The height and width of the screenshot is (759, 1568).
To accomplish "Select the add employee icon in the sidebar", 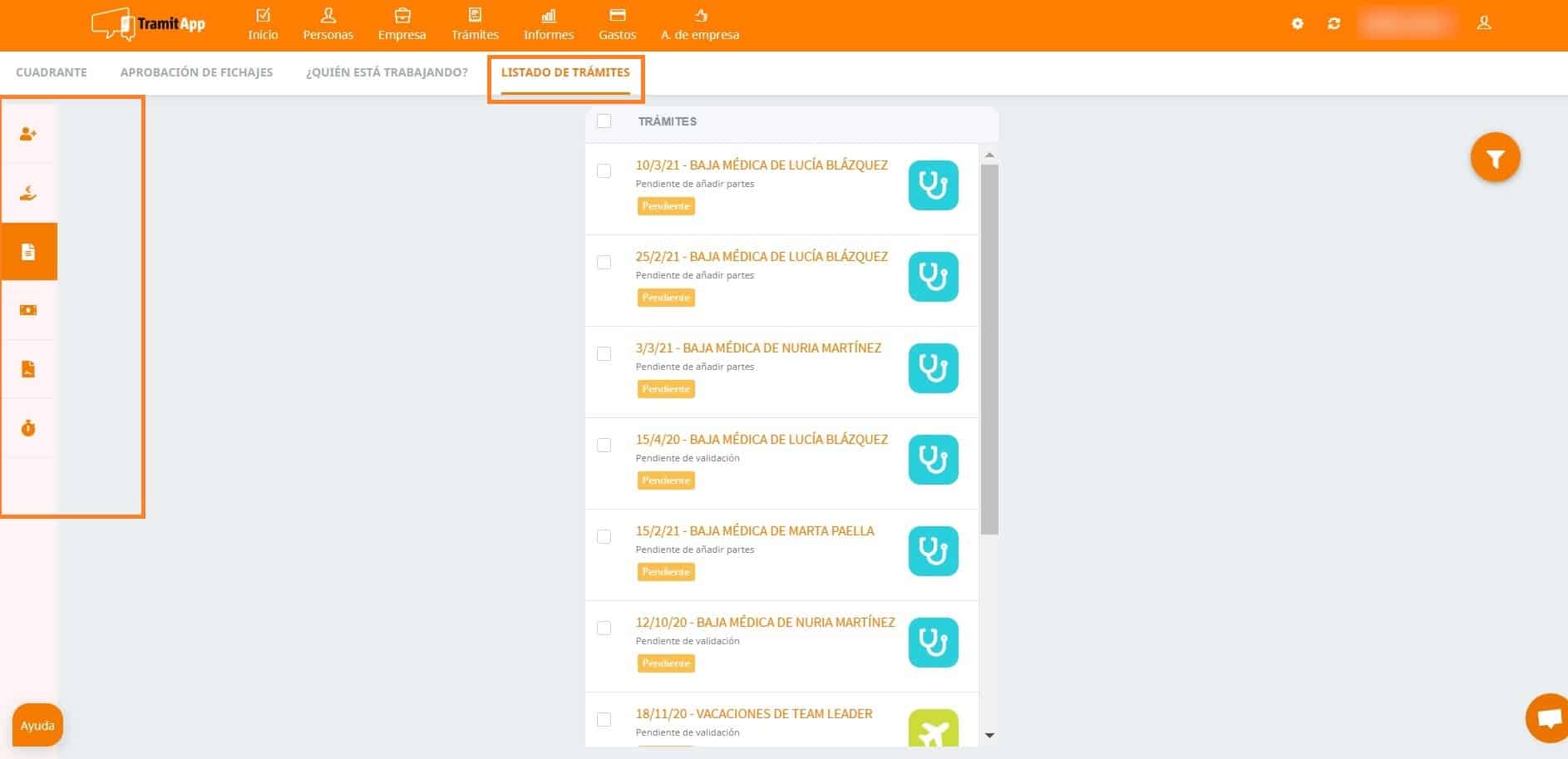I will click(x=28, y=133).
